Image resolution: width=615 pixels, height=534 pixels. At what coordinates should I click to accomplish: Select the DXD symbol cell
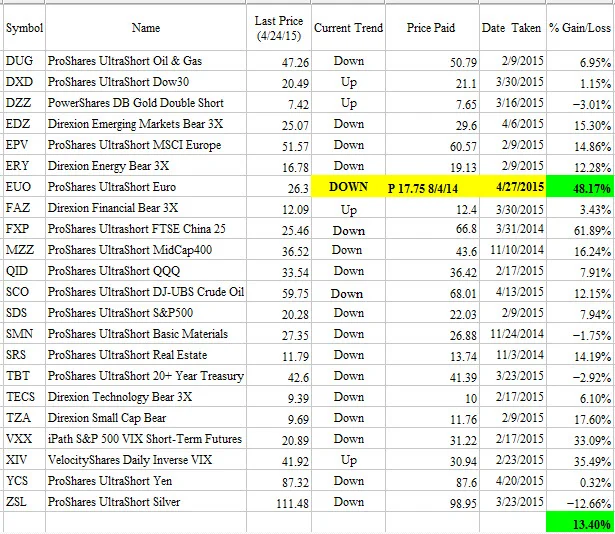pyautogui.click(x=24, y=82)
